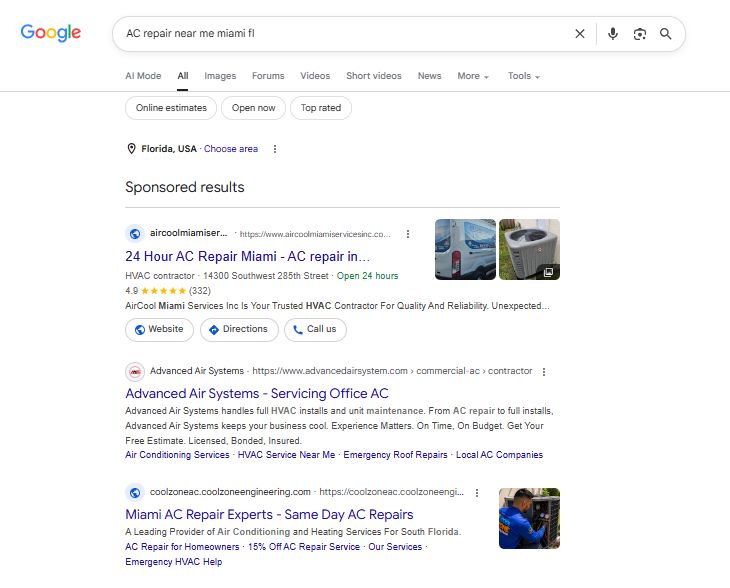View the white service van thumbnail
Screen dimensions: 730x588
(x=466, y=250)
